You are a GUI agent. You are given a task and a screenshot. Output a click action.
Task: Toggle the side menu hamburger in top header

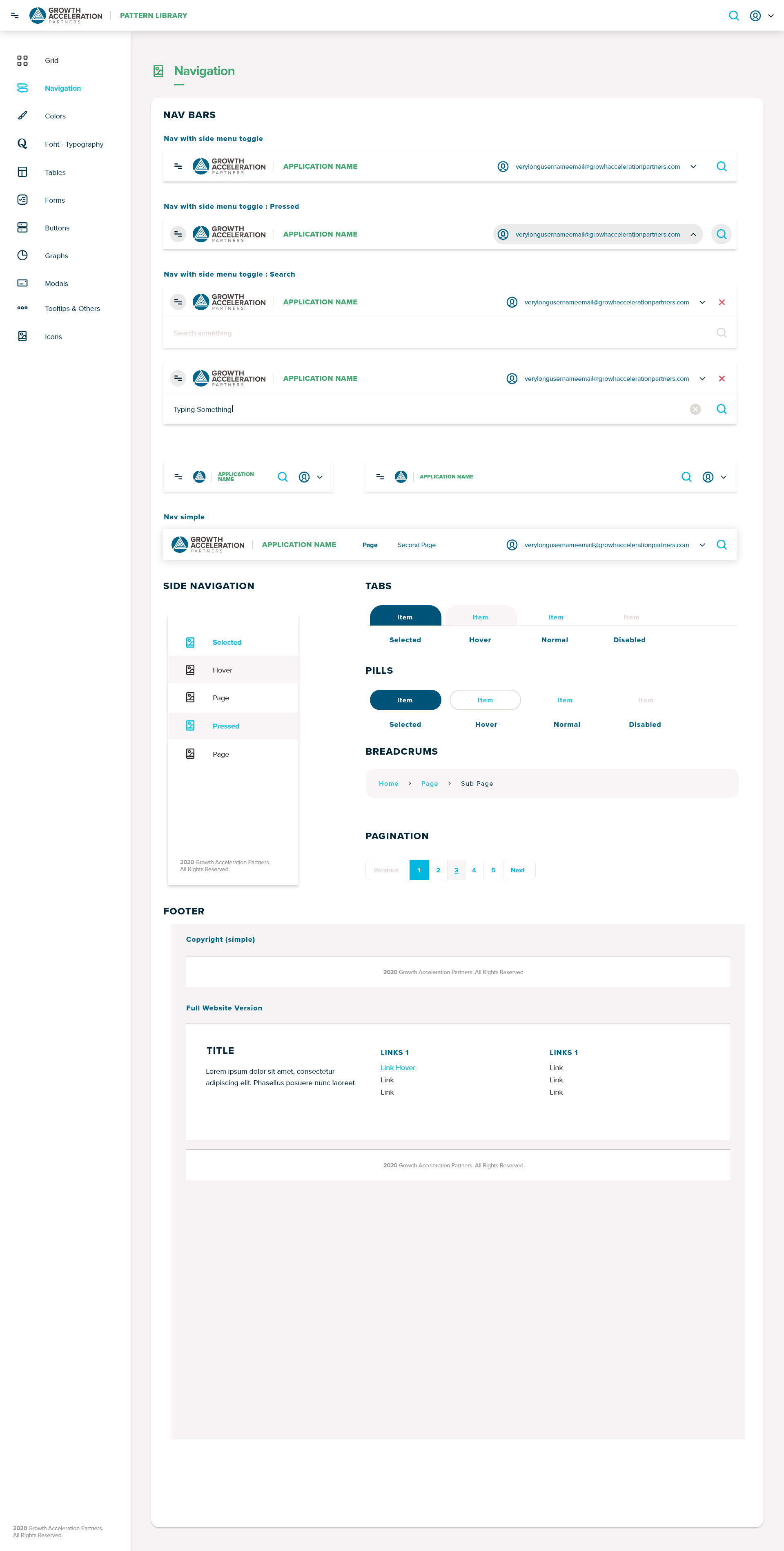click(14, 16)
